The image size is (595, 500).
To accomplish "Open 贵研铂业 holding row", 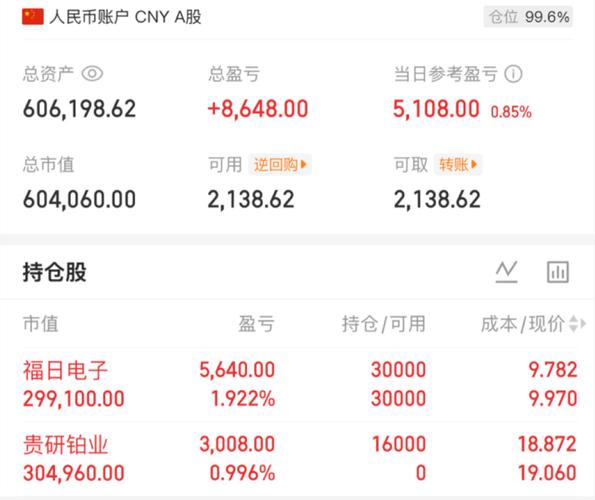I will (x=300, y=458).
